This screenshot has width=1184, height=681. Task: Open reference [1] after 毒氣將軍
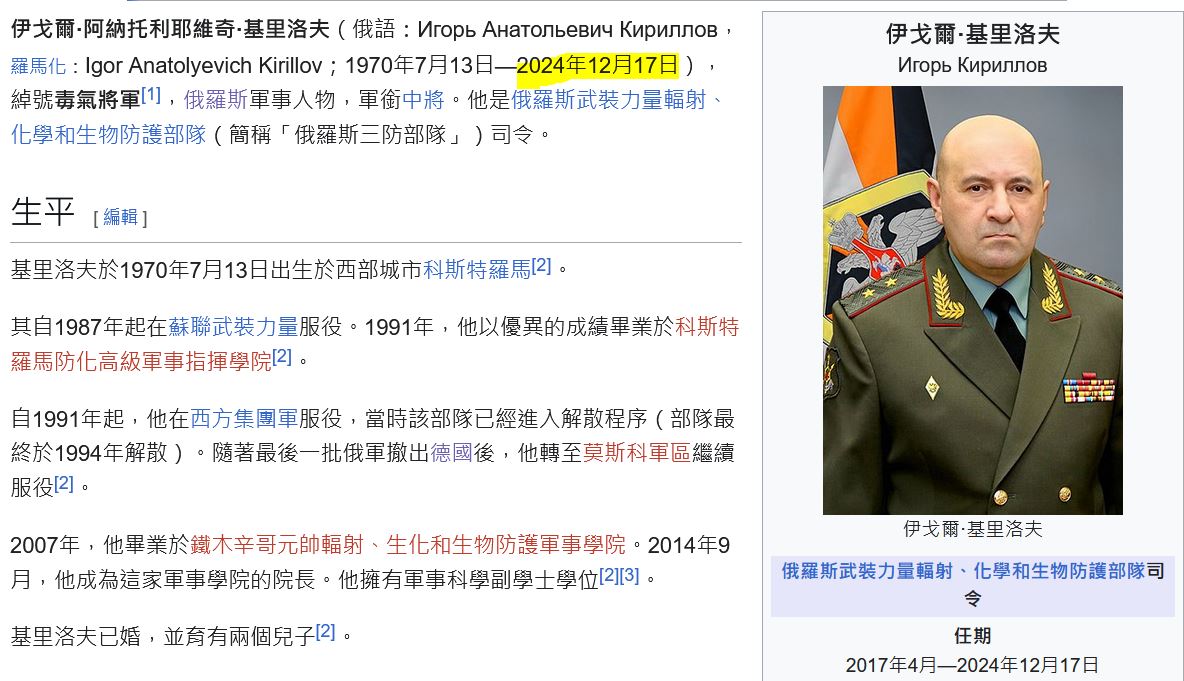tap(150, 95)
